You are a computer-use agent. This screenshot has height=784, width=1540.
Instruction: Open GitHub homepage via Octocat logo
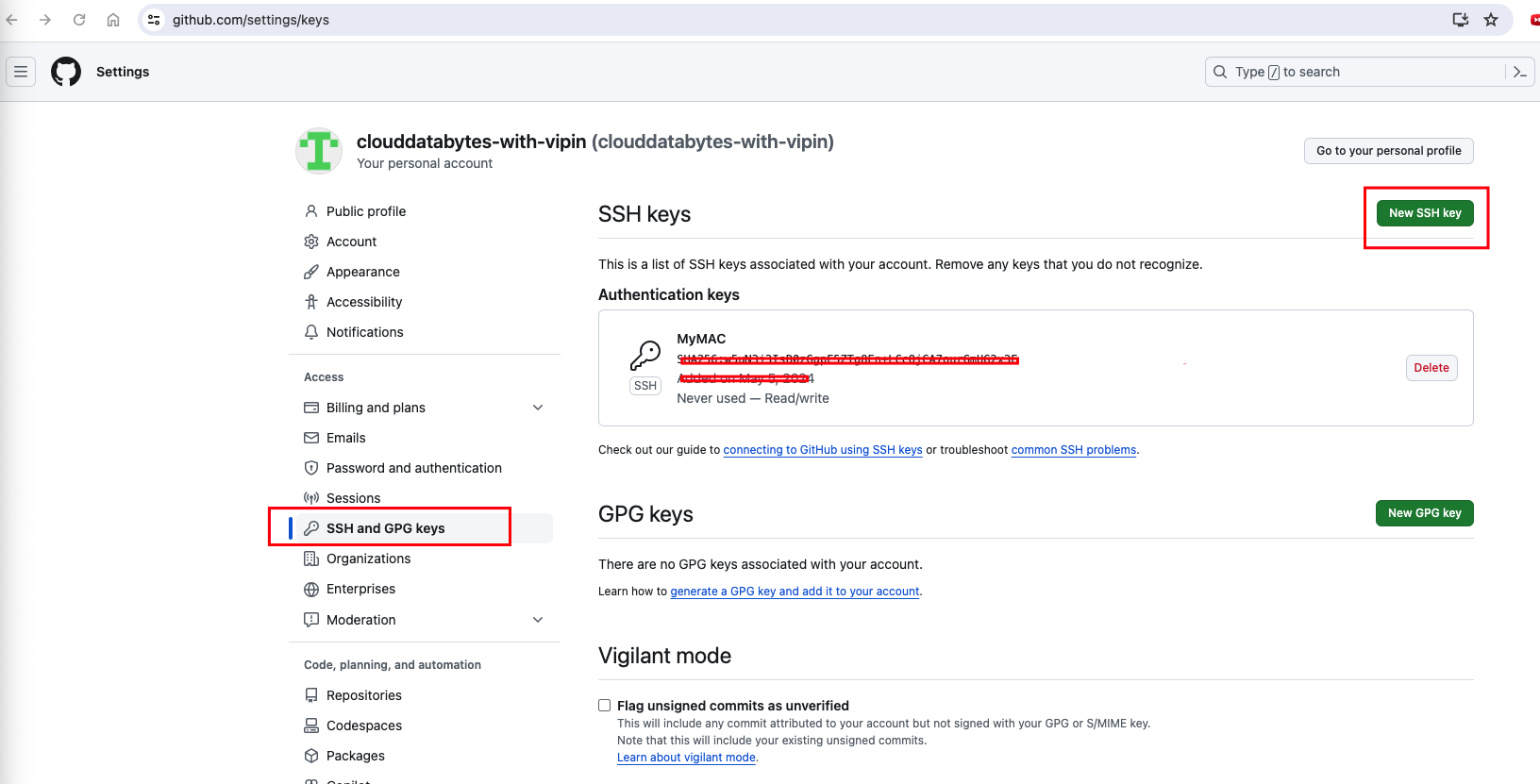(x=66, y=72)
